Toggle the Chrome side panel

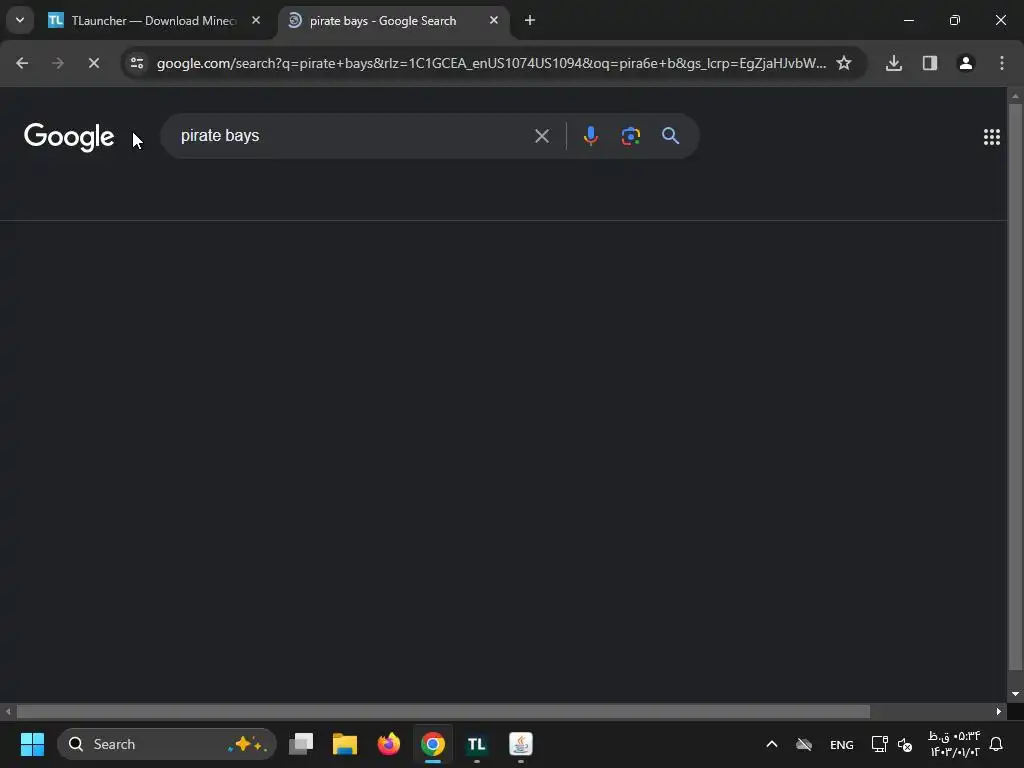click(929, 63)
